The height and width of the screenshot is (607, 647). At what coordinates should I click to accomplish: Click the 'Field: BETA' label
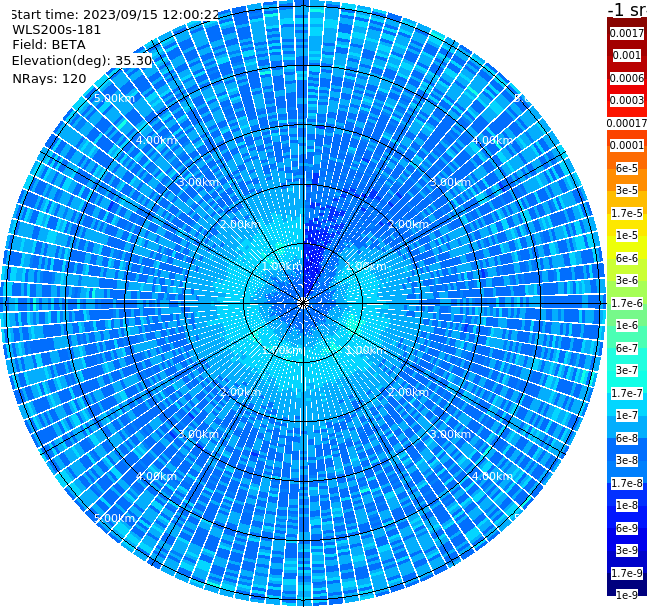49,45
